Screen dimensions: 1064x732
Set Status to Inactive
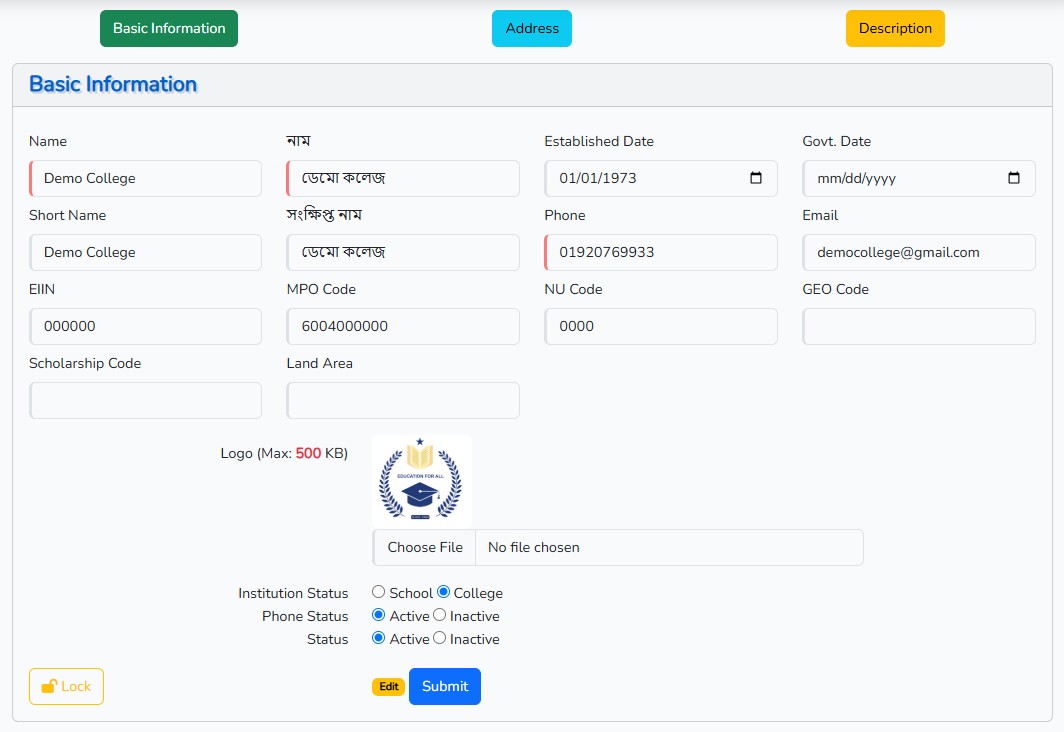coord(439,638)
